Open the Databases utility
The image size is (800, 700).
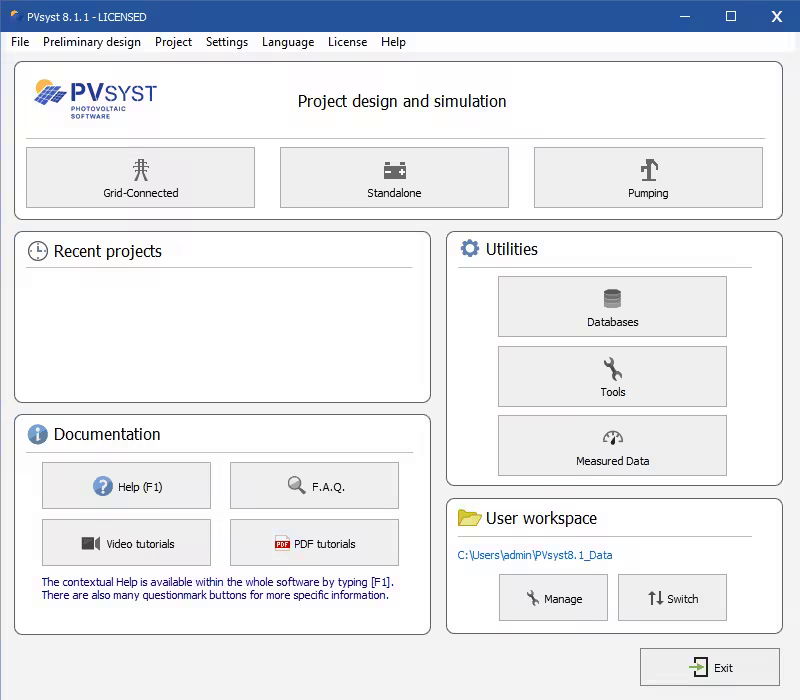click(x=612, y=307)
